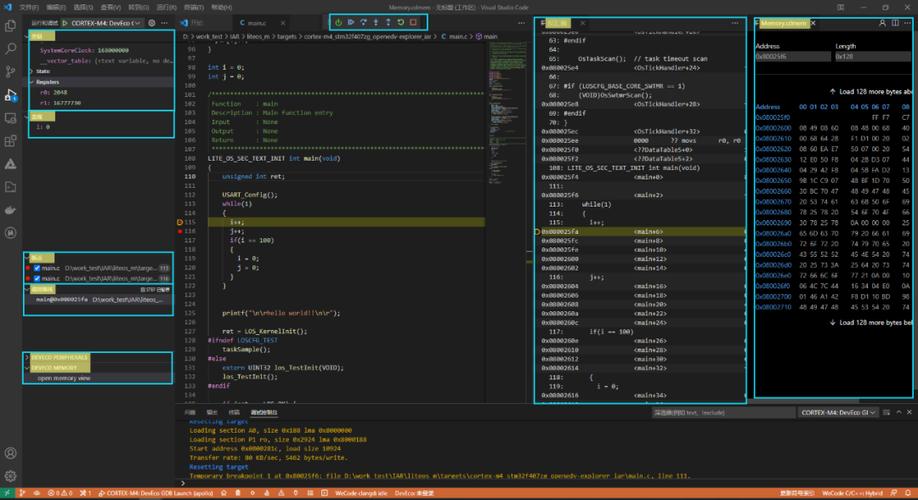Open launch.json gear beside debug configuration

(152, 23)
